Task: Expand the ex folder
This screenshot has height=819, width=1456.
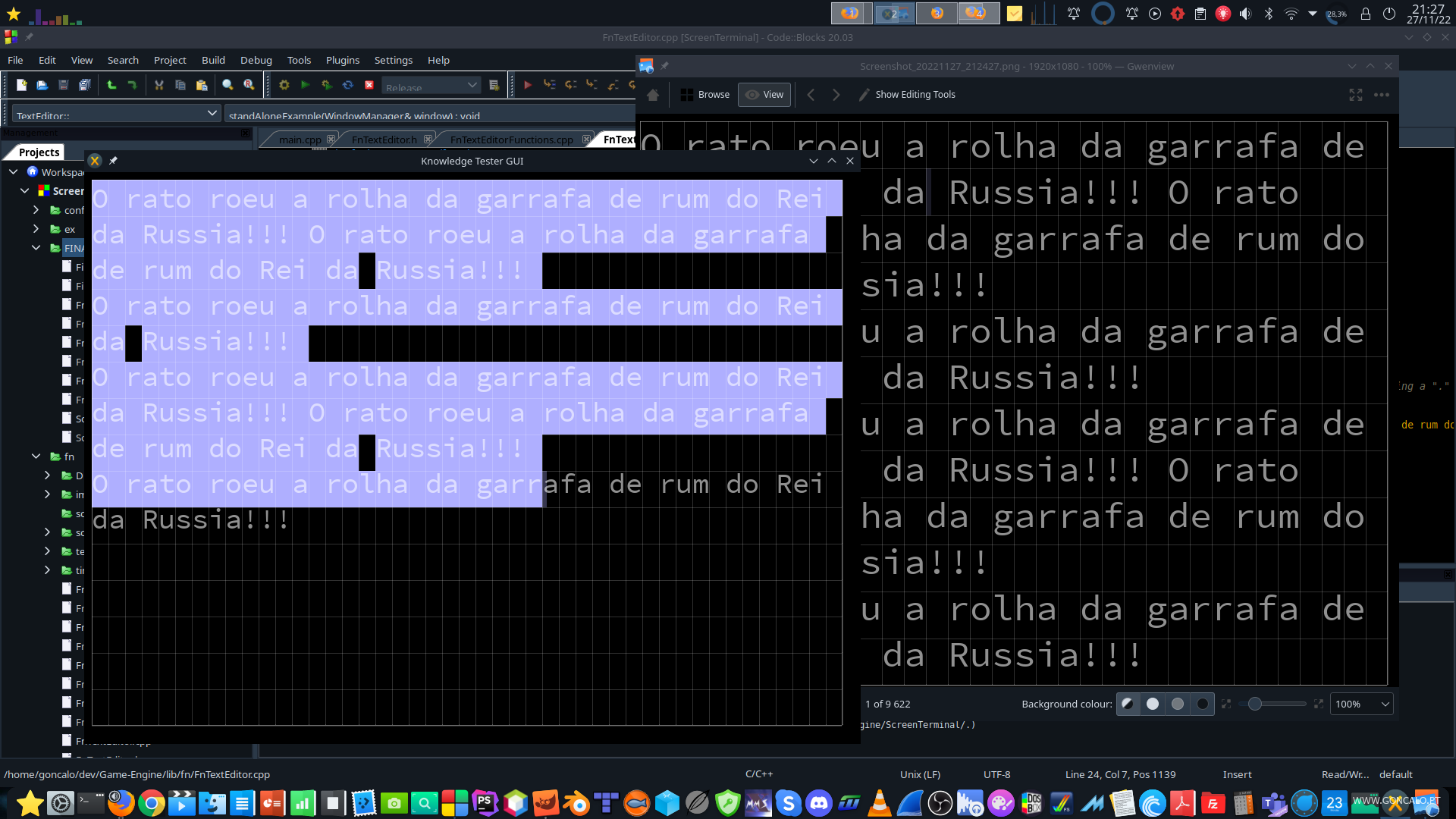Action: point(36,229)
